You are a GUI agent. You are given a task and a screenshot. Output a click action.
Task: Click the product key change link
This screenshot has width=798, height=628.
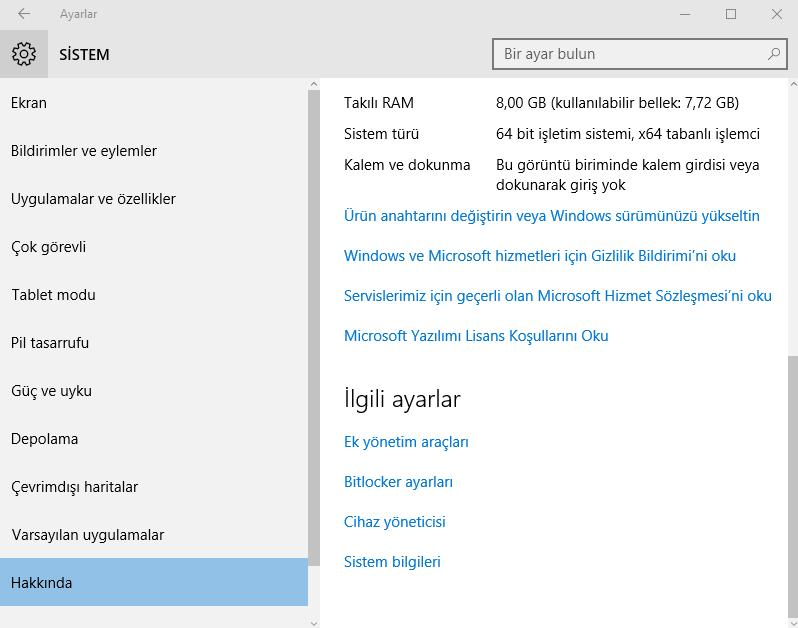[551, 216]
